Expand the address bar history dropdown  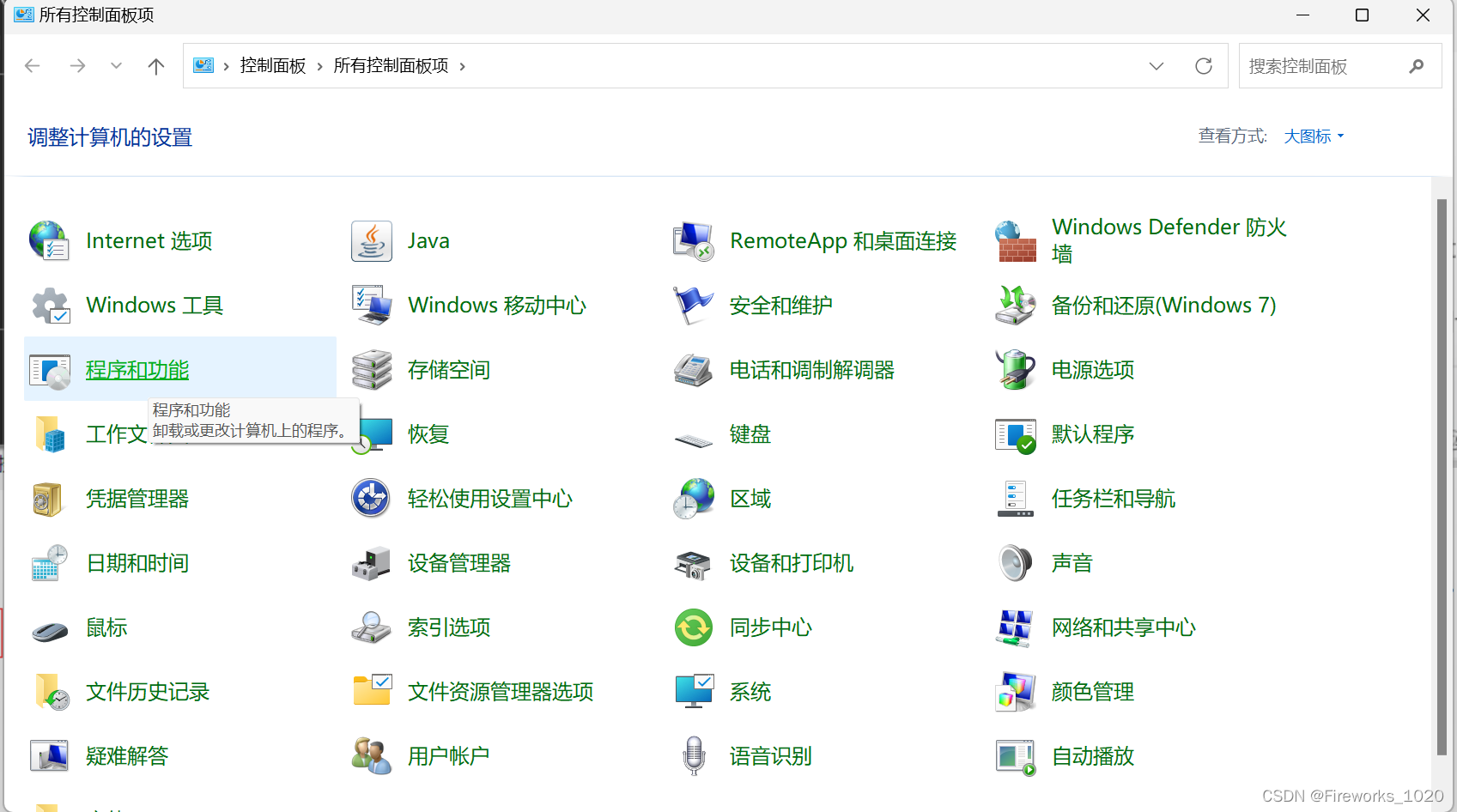click(1156, 66)
